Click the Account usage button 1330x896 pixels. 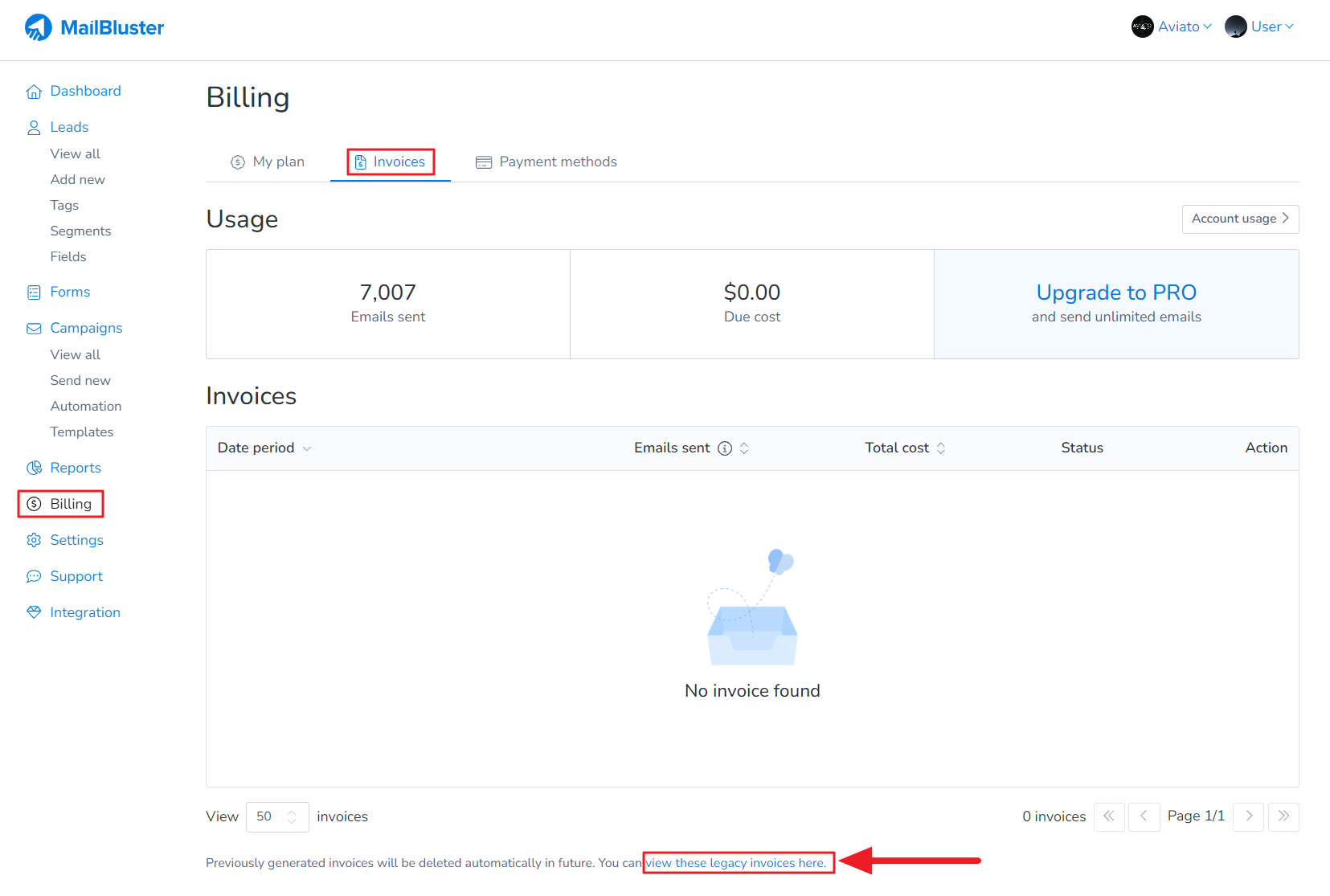click(x=1240, y=219)
